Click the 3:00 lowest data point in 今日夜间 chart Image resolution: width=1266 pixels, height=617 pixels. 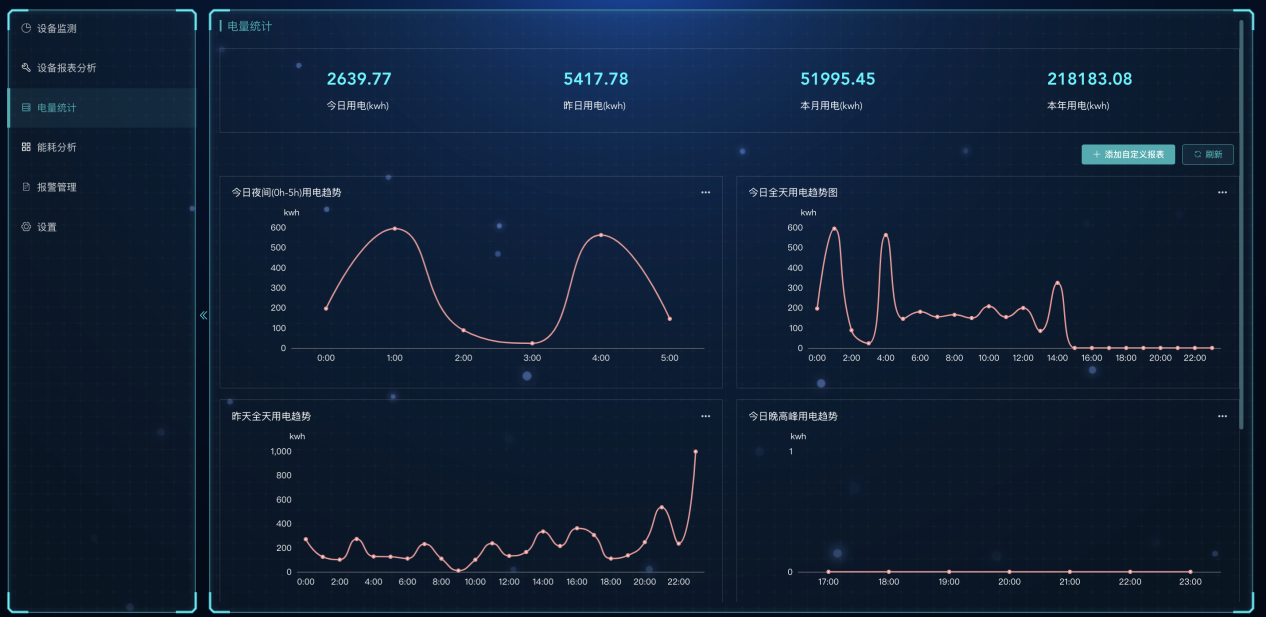click(532, 343)
